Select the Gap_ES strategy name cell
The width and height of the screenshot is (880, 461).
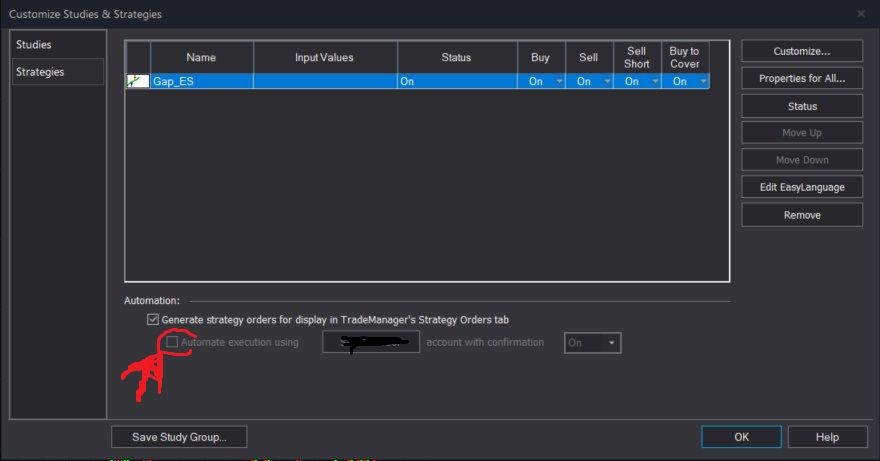pyautogui.click(x=201, y=81)
